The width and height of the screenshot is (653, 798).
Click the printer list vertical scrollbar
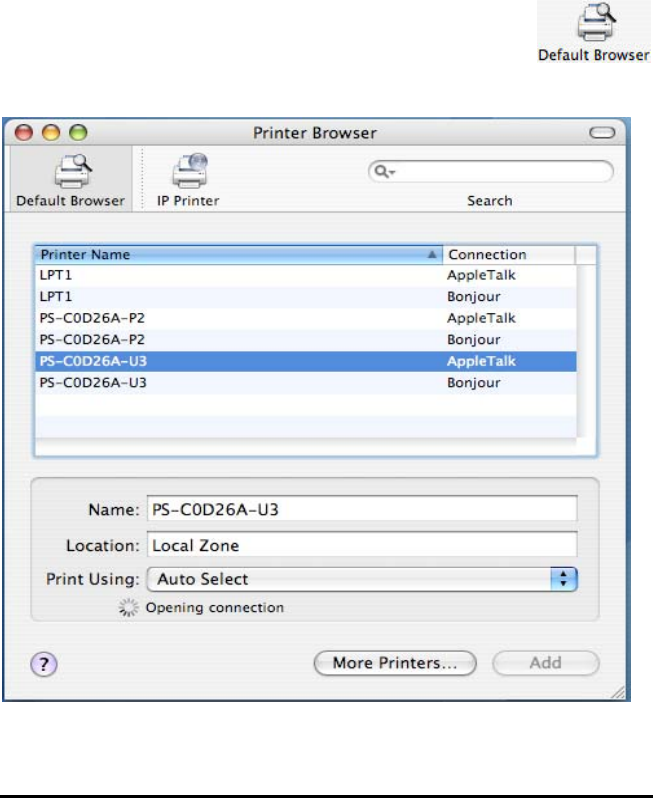586,351
